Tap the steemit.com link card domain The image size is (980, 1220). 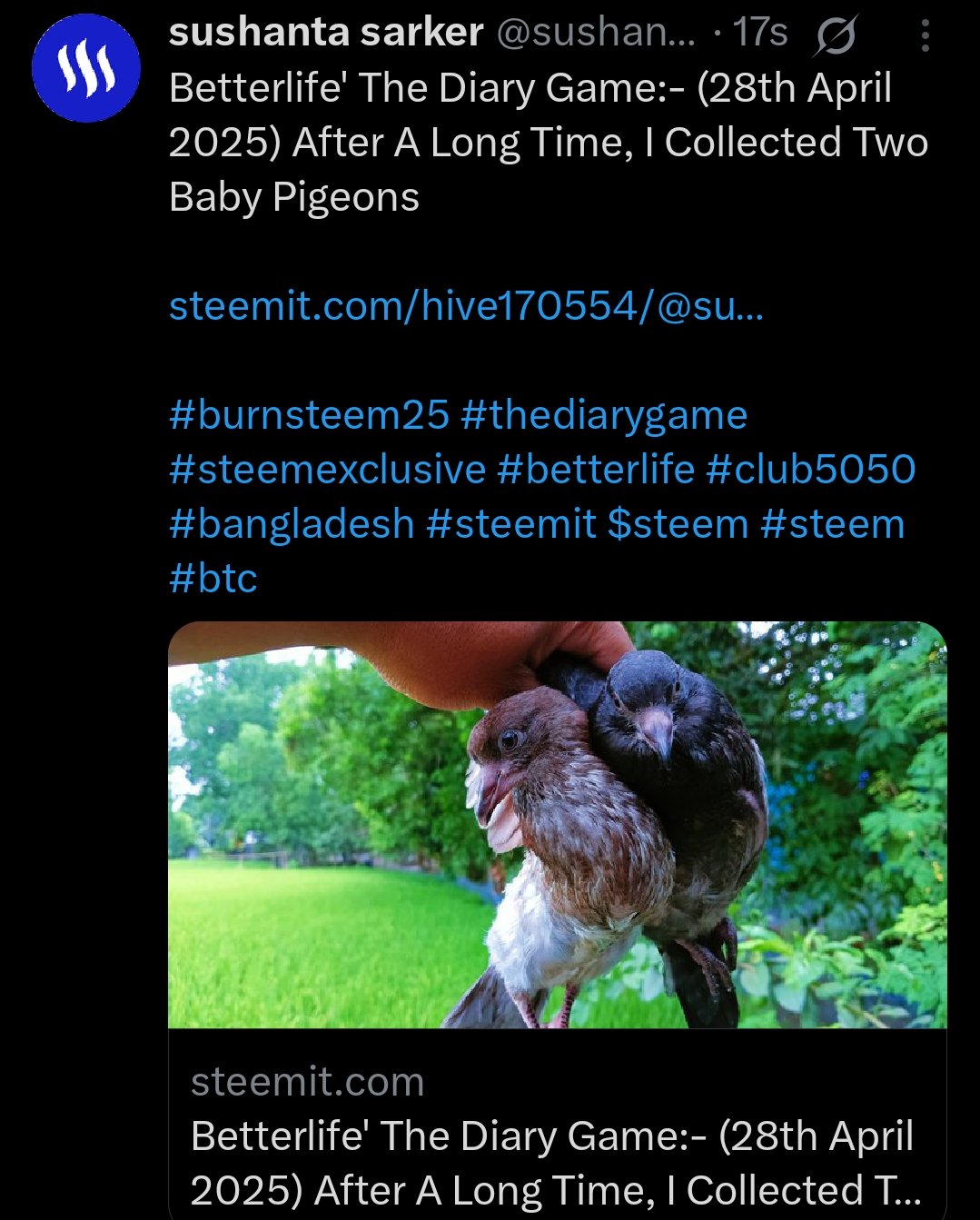307,1082
